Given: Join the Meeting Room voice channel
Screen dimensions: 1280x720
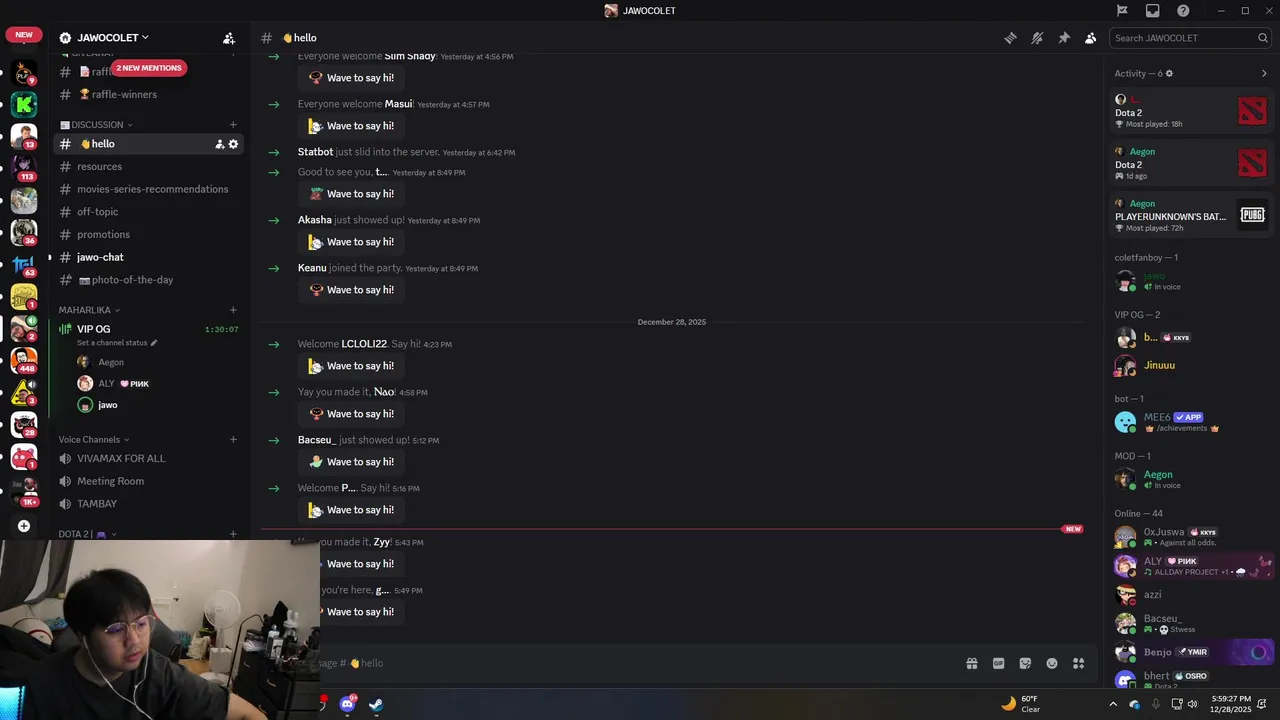Looking at the screenshot, I should (x=147, y=481).
